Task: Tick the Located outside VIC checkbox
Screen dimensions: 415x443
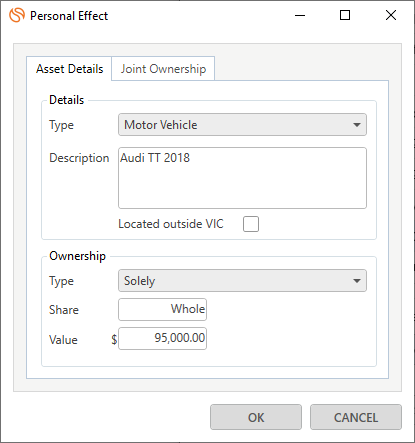Action: click(x=251, y=224)
